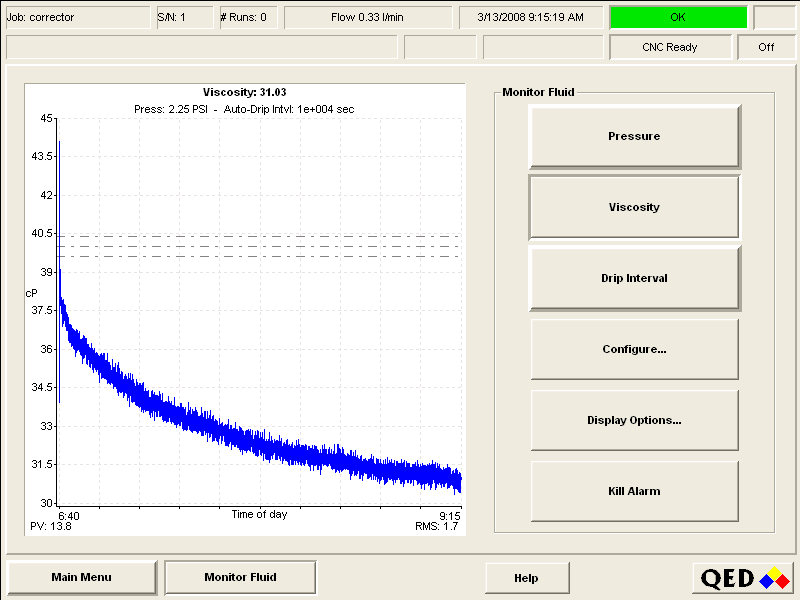Click the Job: corrector field
This screenshot has height=600, width=800.
click(x=76, y=17)
